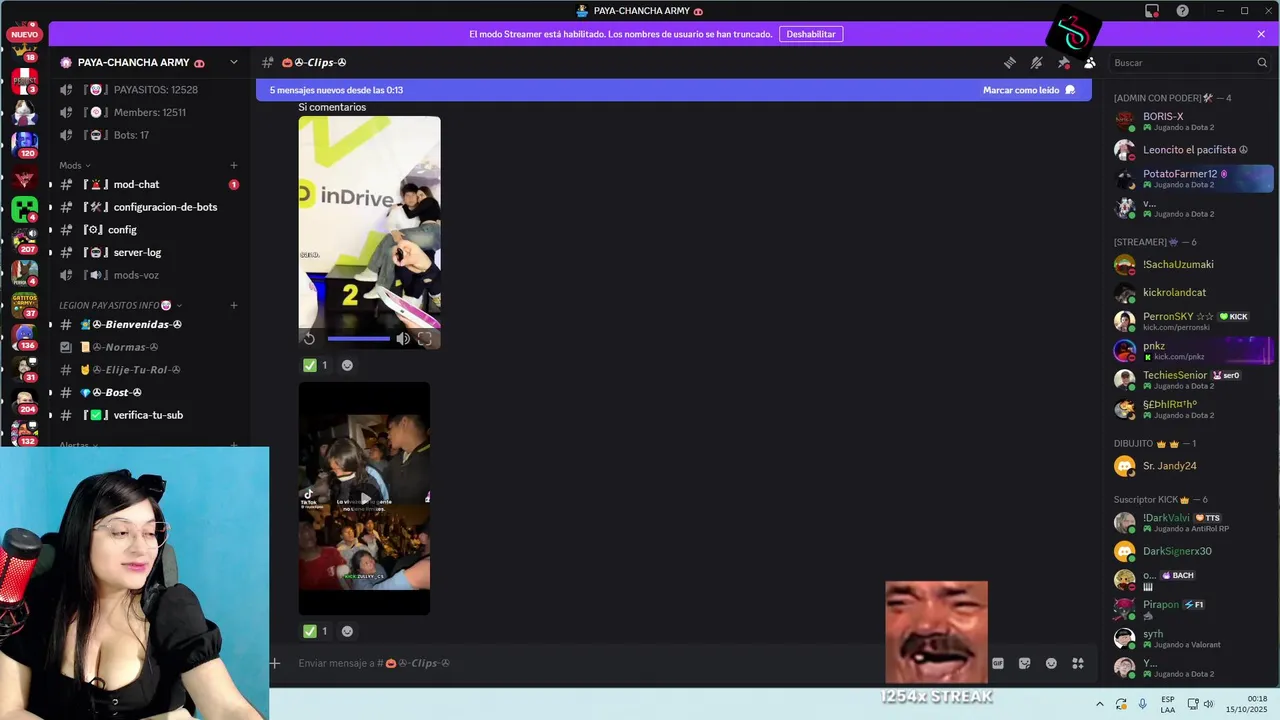Screen dimensions: 1280x720
Task: Open Discord help question mark icon
Action: 1183,11
